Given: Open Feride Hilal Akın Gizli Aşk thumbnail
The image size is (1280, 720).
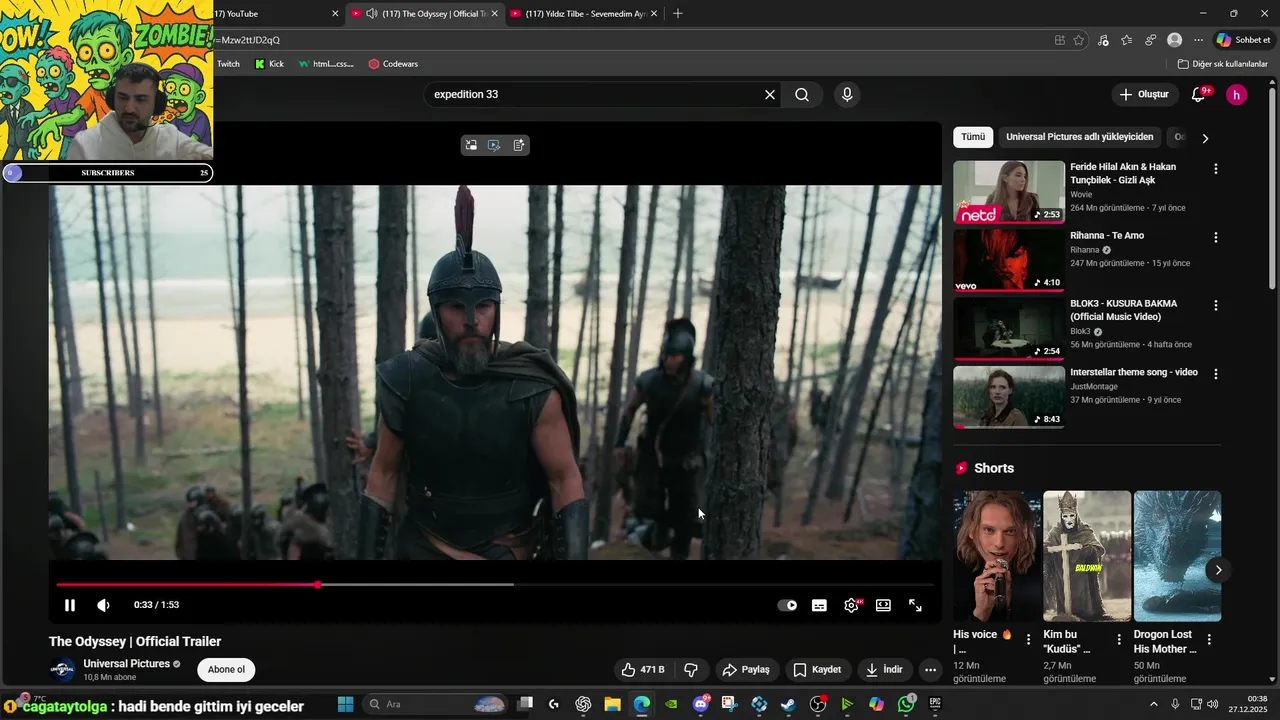Looking at the screenshot, I should point(1009,191).
